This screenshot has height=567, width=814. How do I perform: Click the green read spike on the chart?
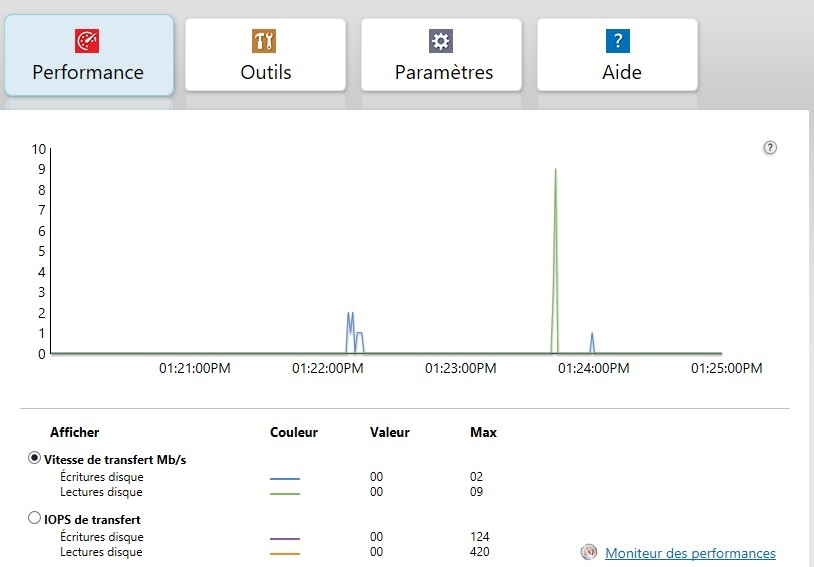pos(555,260)
